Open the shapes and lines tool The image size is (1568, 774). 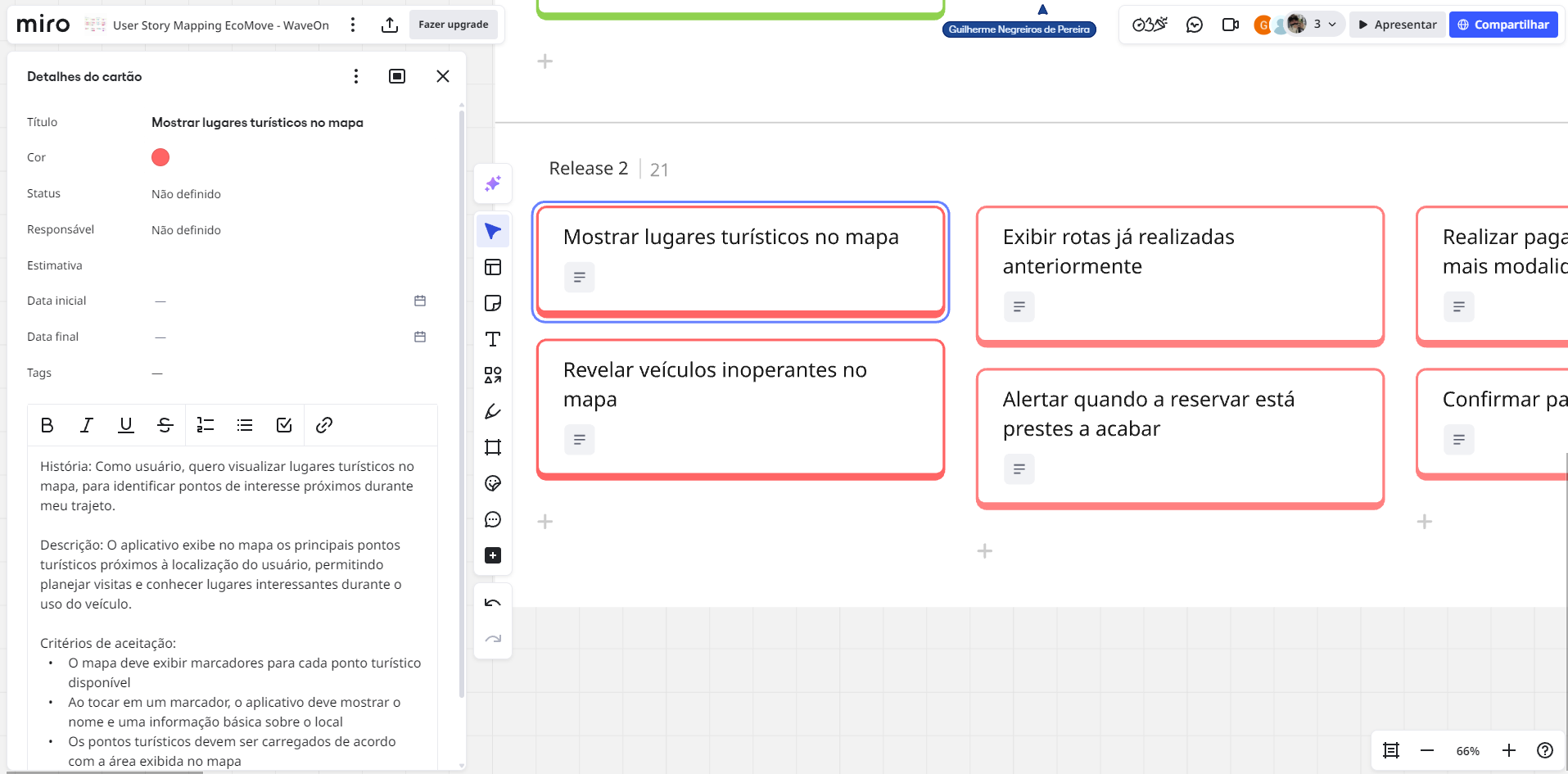[x=493, y=375]
